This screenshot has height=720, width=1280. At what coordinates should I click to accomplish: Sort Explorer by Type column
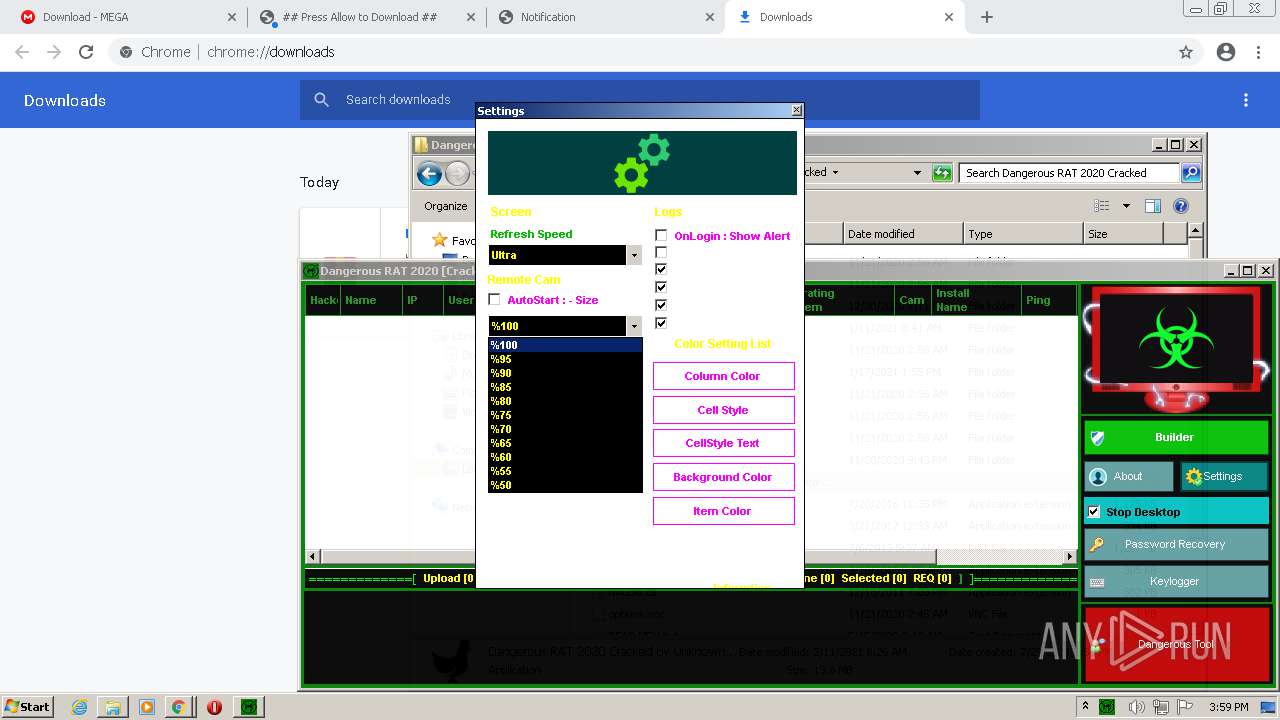tap(1023, 234)
